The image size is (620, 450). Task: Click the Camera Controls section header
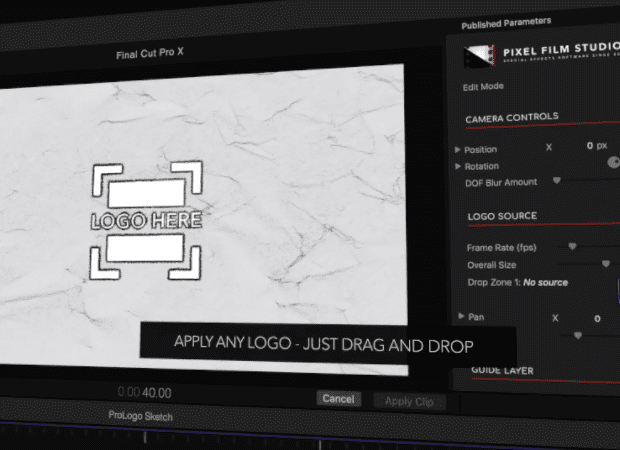click(512, 118)
